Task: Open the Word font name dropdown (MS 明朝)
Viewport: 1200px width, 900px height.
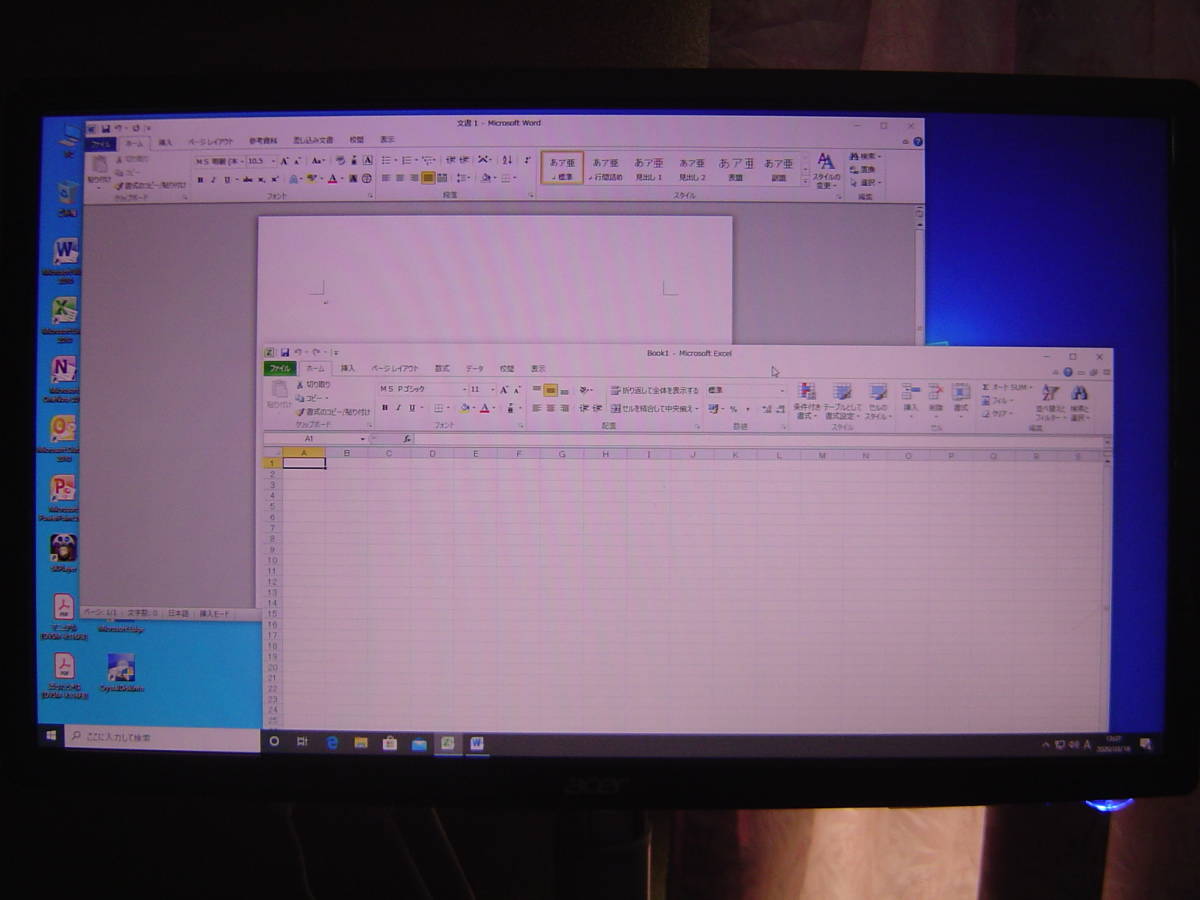Action: click(243, 161)
